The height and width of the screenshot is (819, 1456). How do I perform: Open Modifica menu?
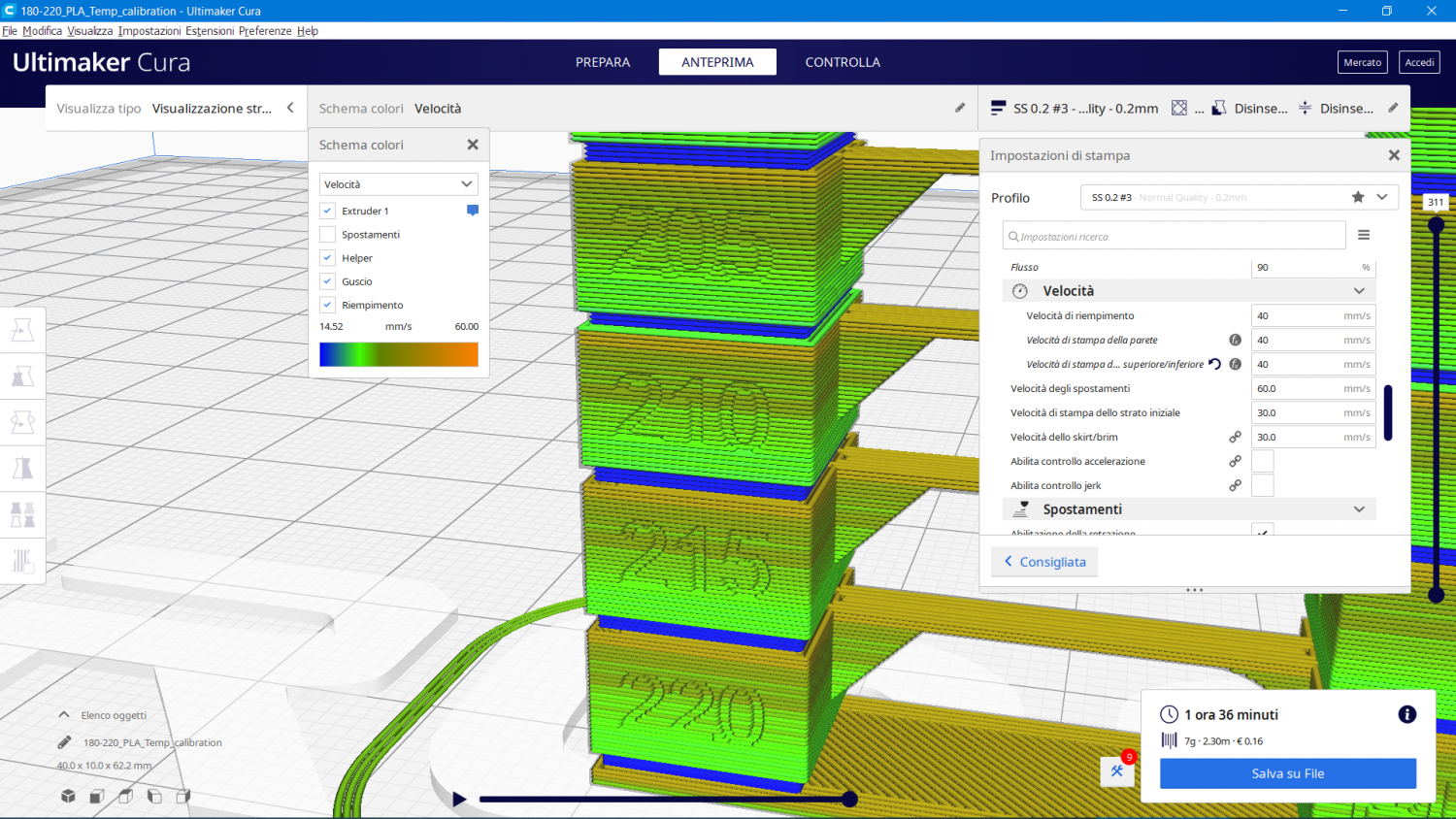click(x=42, y=31)
